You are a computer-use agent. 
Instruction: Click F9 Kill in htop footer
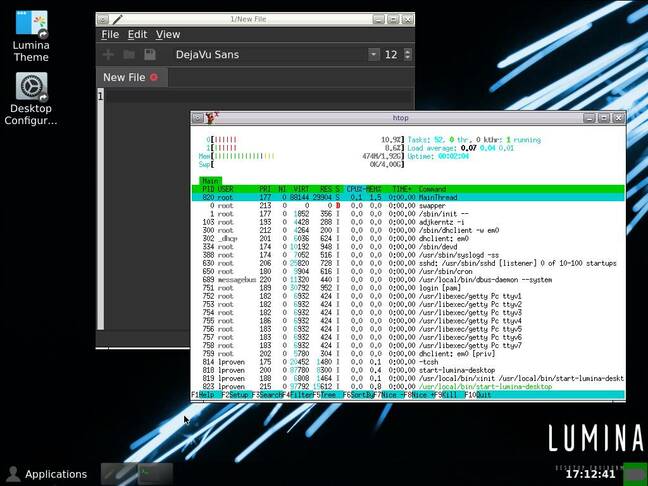[x=448, y=395]
